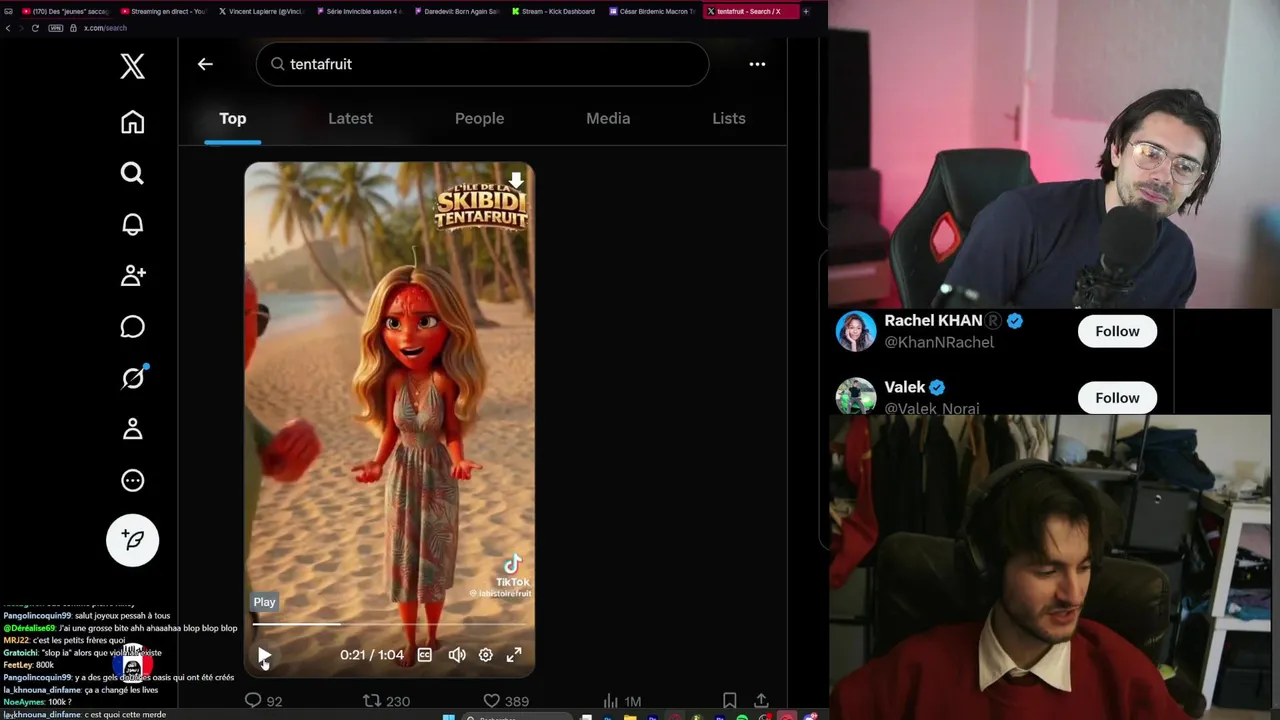1280x720 pixels.
Task: Open Spotify from the taskbar
Action: pos(742,716)
